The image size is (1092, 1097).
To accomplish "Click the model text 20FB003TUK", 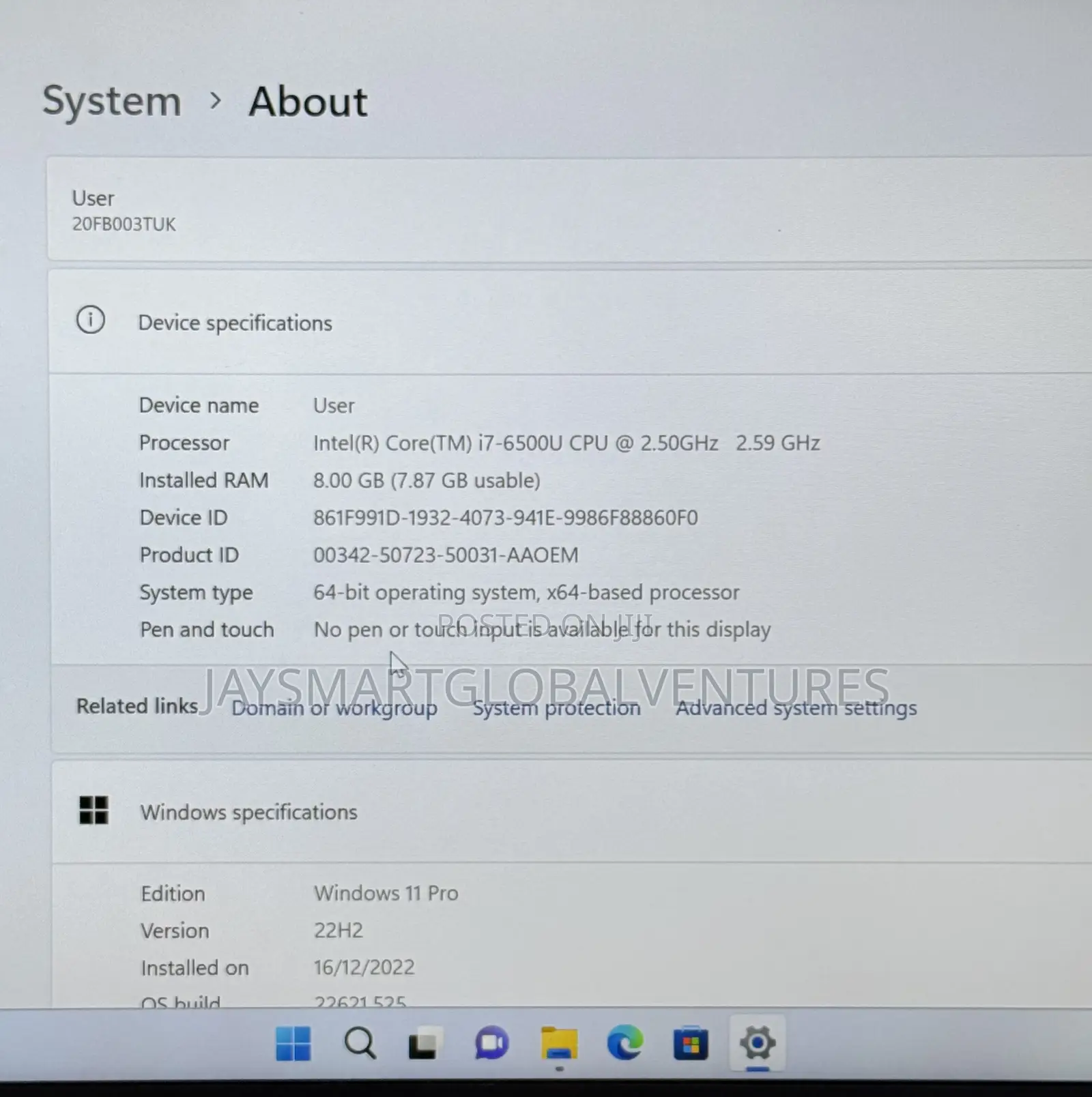I will [124, 224].
